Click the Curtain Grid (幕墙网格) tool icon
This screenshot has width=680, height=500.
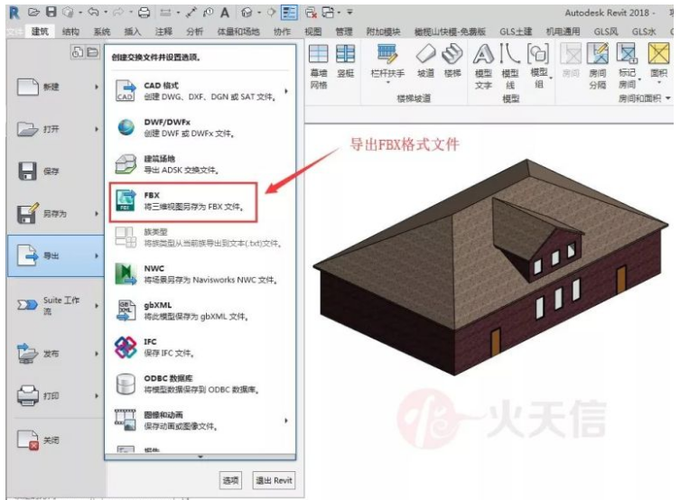tap(318, 54)
